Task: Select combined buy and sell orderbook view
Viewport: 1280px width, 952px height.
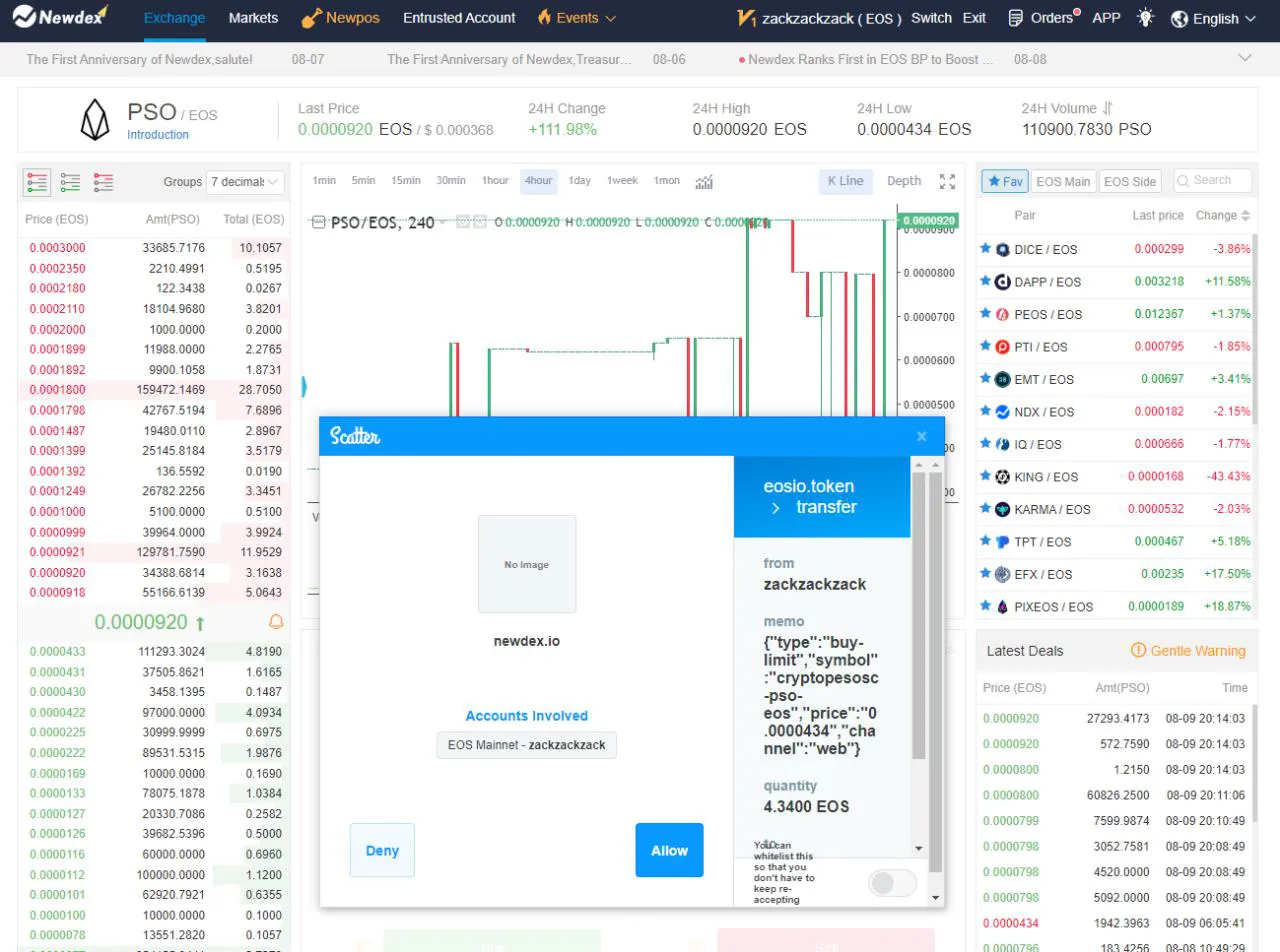Action: coord(37,182)
